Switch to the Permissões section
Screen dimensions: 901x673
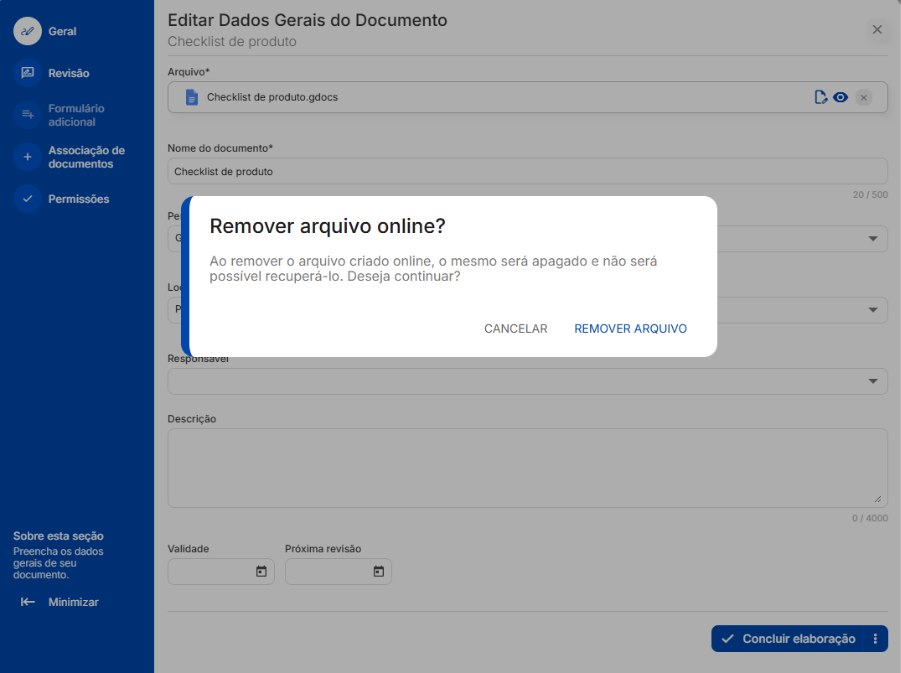click(78, 199)
